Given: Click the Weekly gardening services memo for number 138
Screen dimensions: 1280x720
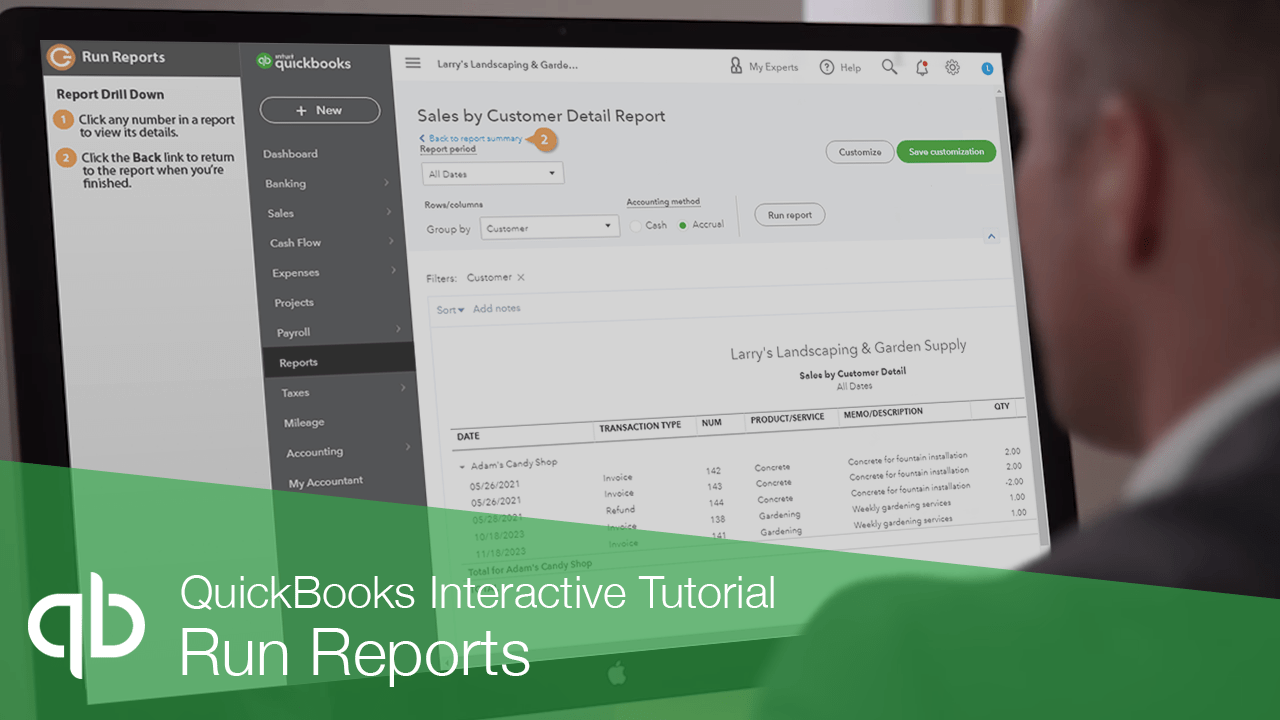Looking at the screenshot, I should [x=902, y=506].
